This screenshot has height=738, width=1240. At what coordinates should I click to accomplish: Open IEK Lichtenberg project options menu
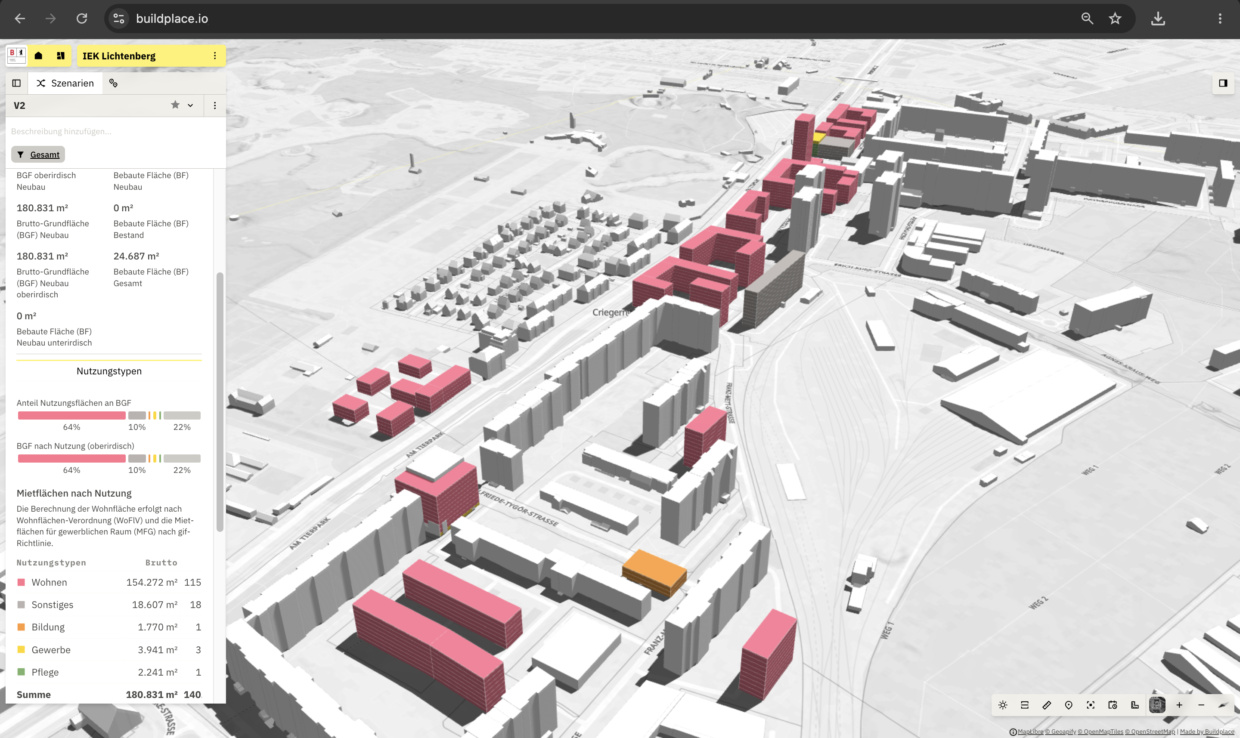pyautogui.click(x=214, y=56)
